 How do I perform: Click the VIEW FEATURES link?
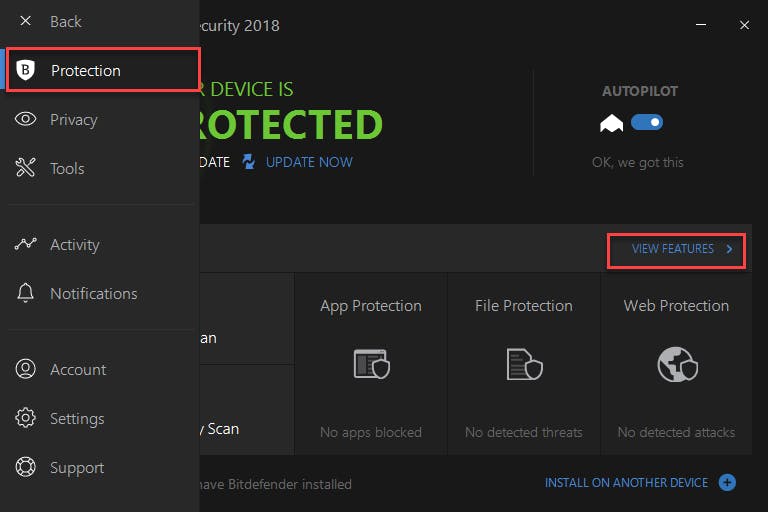(x=672, y=249)
